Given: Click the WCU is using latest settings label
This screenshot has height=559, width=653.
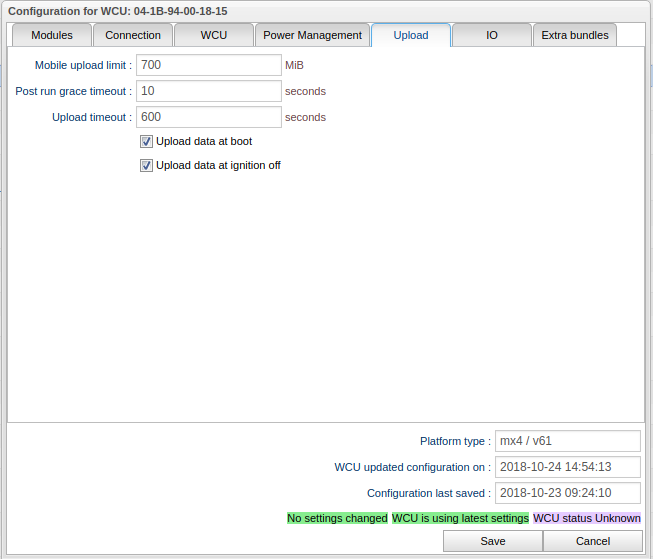Looking at the screenshot, I should [x=460, y=518].
